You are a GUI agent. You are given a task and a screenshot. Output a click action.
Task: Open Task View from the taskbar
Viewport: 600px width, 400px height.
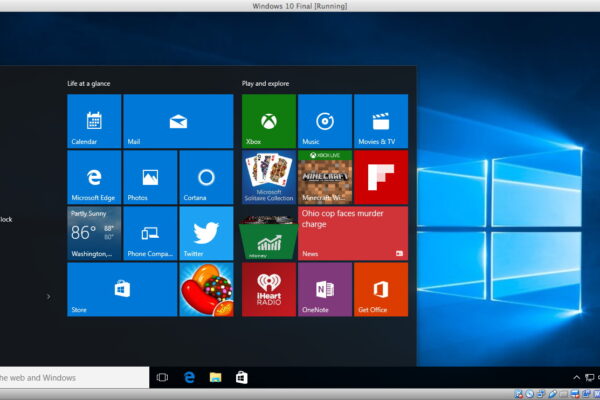pyautogui.click(x=162, y=378)
